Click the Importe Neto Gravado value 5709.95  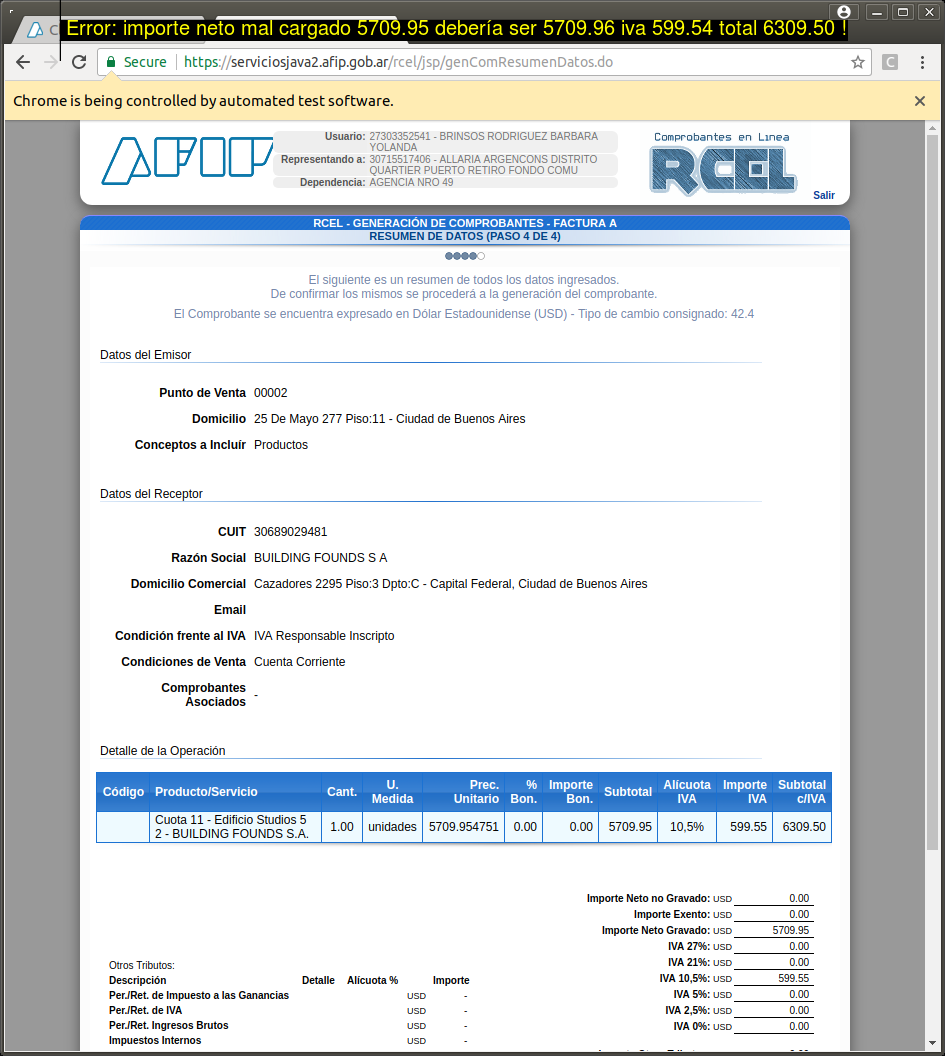click(791, 930)
